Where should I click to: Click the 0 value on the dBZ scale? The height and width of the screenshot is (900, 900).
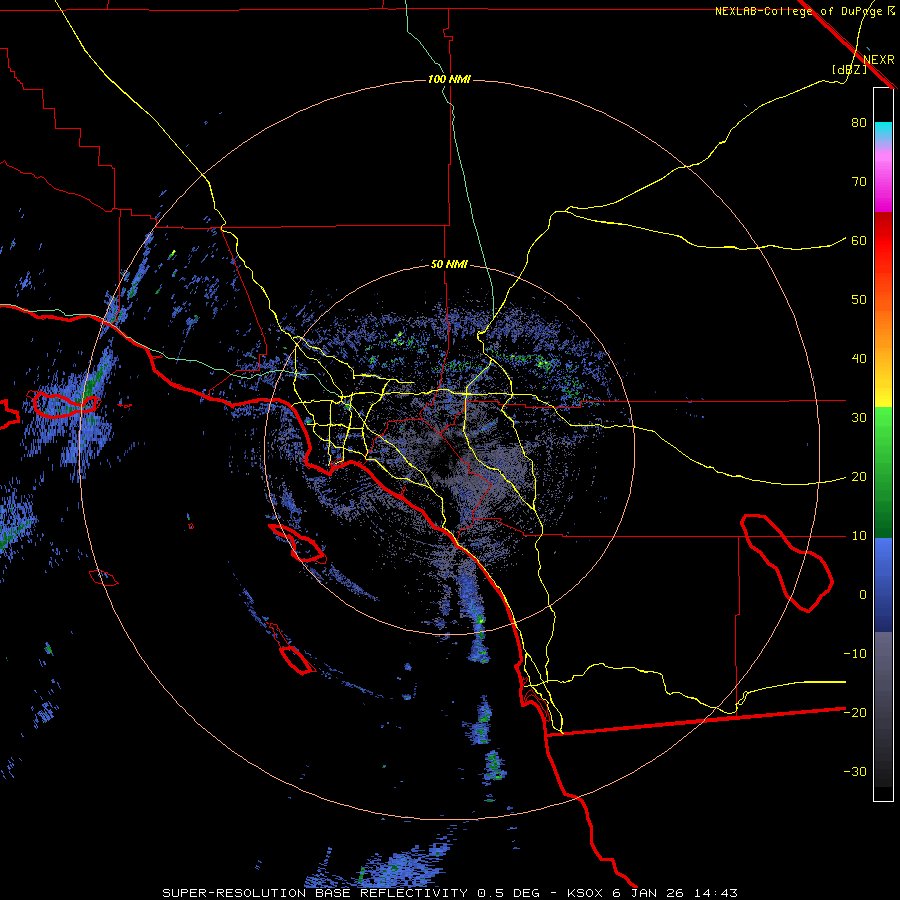863,595
